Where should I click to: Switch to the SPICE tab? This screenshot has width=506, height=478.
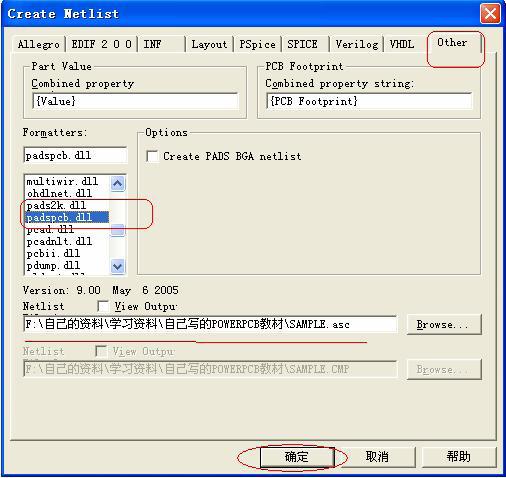pos(305,44)
